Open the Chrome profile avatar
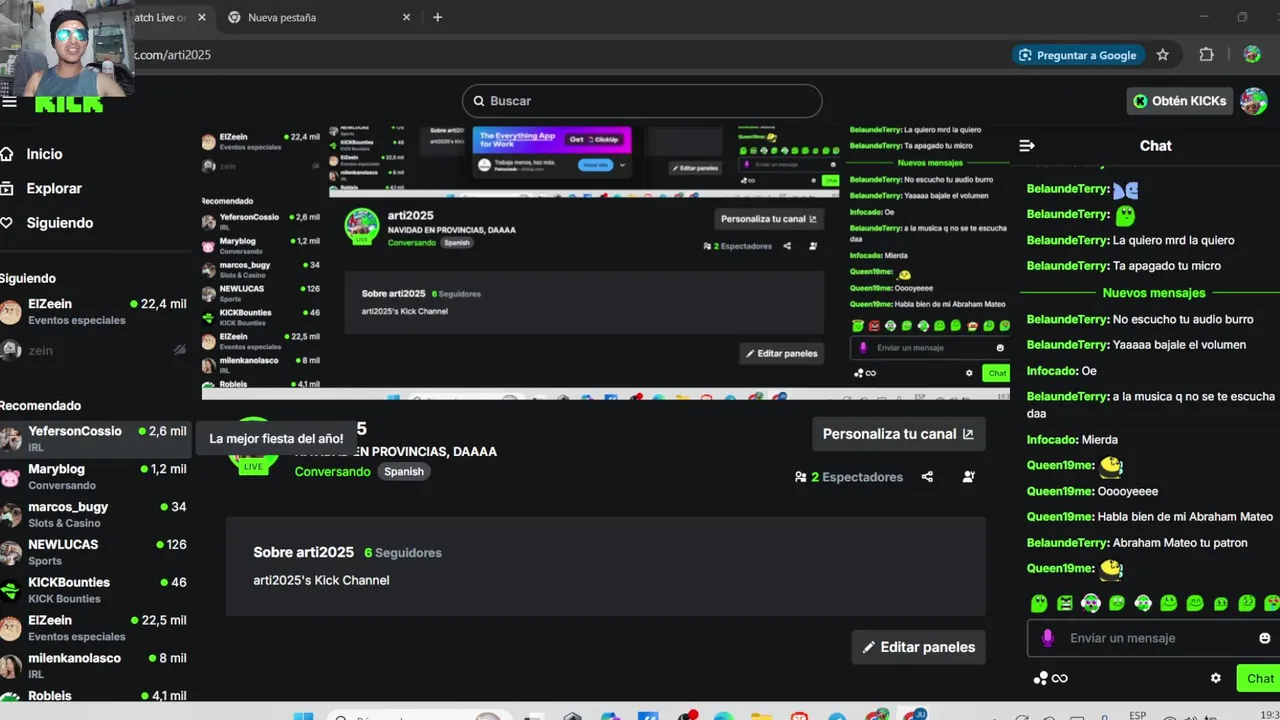 point(1252,55)
